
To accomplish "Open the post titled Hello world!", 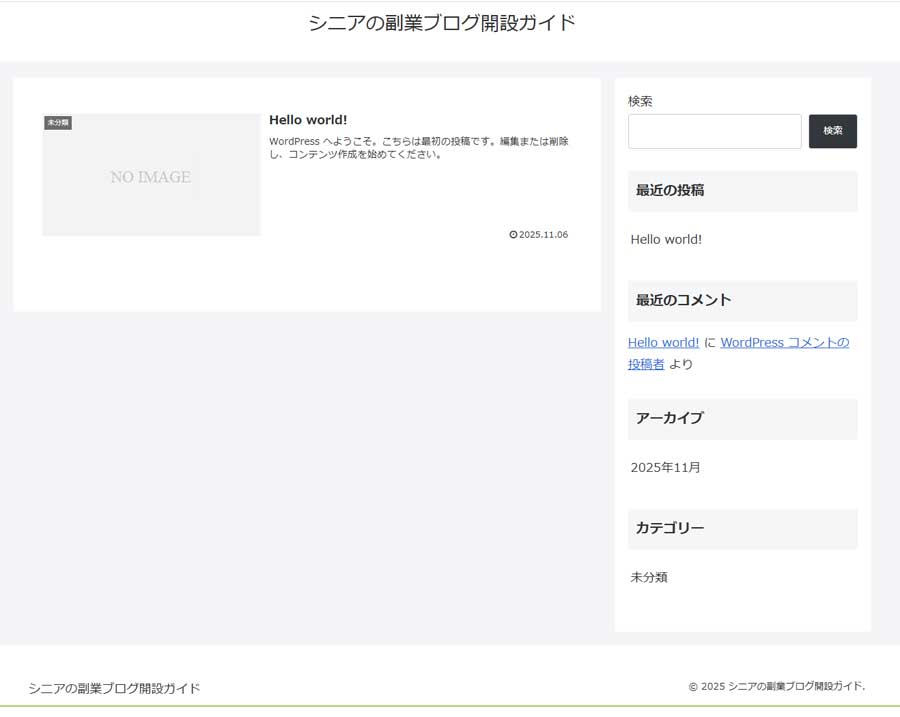I will tap(308, 119).
